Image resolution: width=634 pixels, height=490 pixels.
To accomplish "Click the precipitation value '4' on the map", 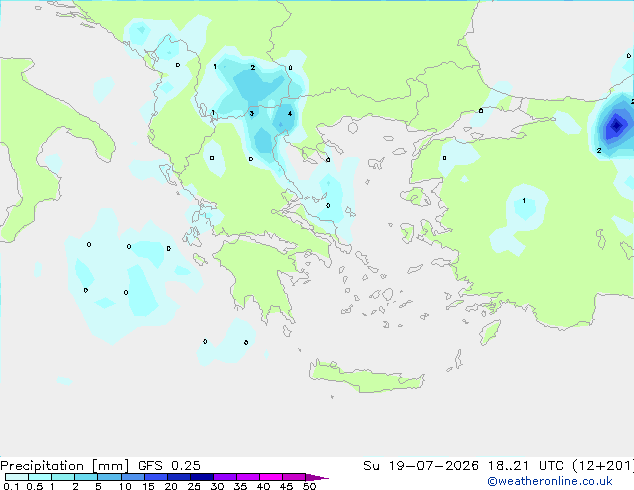I will click(290, 114).
